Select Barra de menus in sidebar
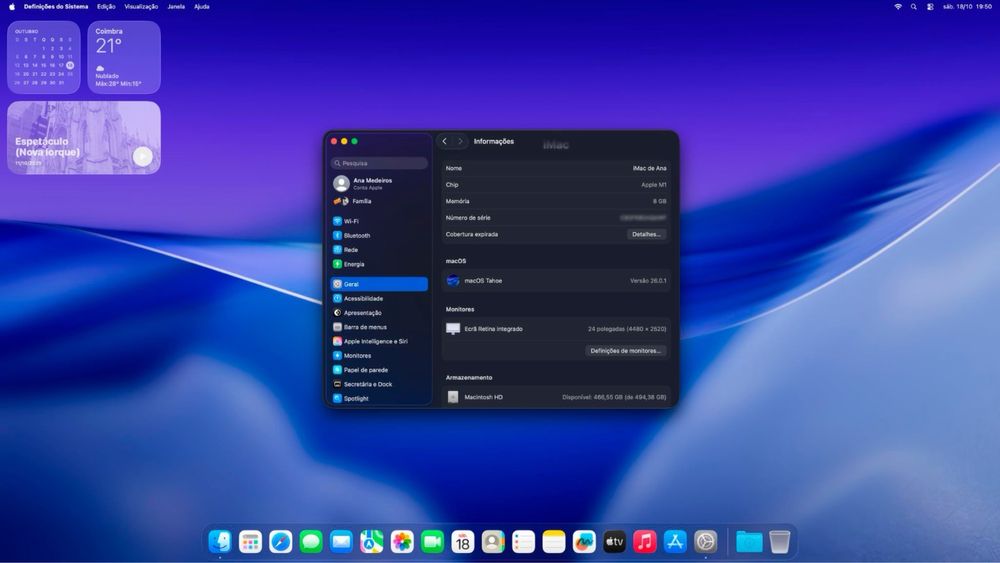 pos(379,327)
